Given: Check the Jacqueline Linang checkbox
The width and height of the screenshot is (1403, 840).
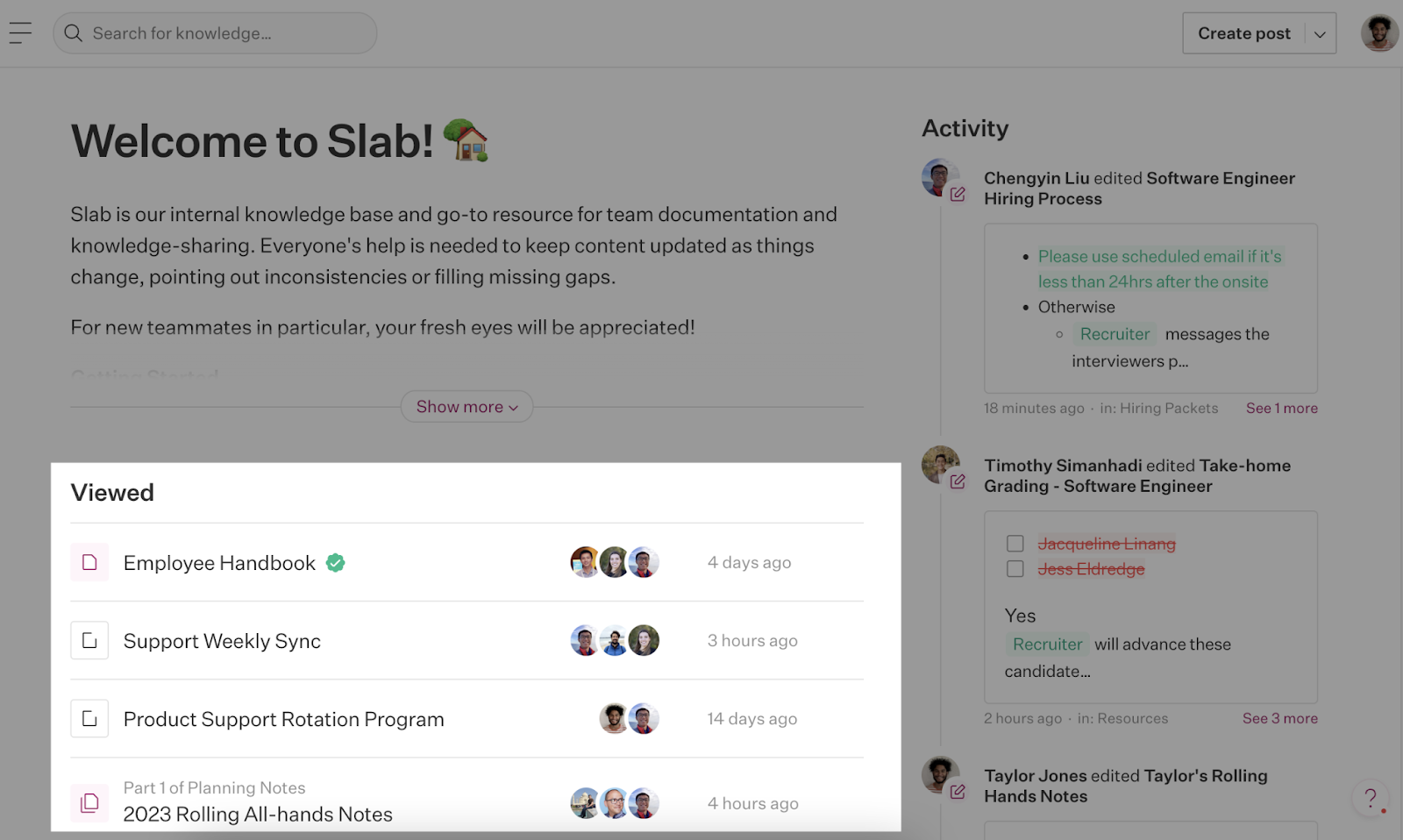Looking at the screenshot, I should pyautogui.click(x=1015, y=544).
